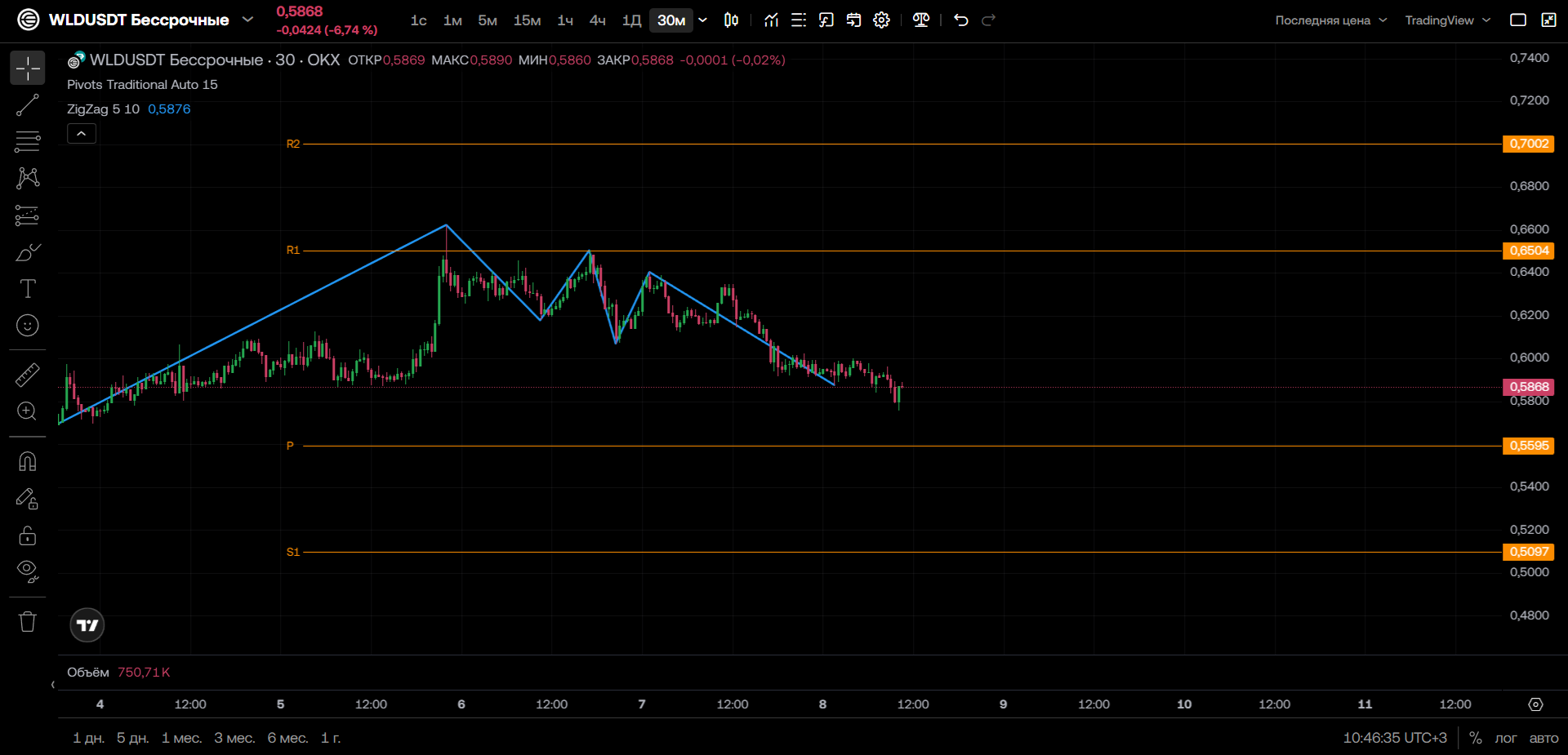
Task: Click the chart-with-arrows icon left of settings gear
Action: coord(853,20)
